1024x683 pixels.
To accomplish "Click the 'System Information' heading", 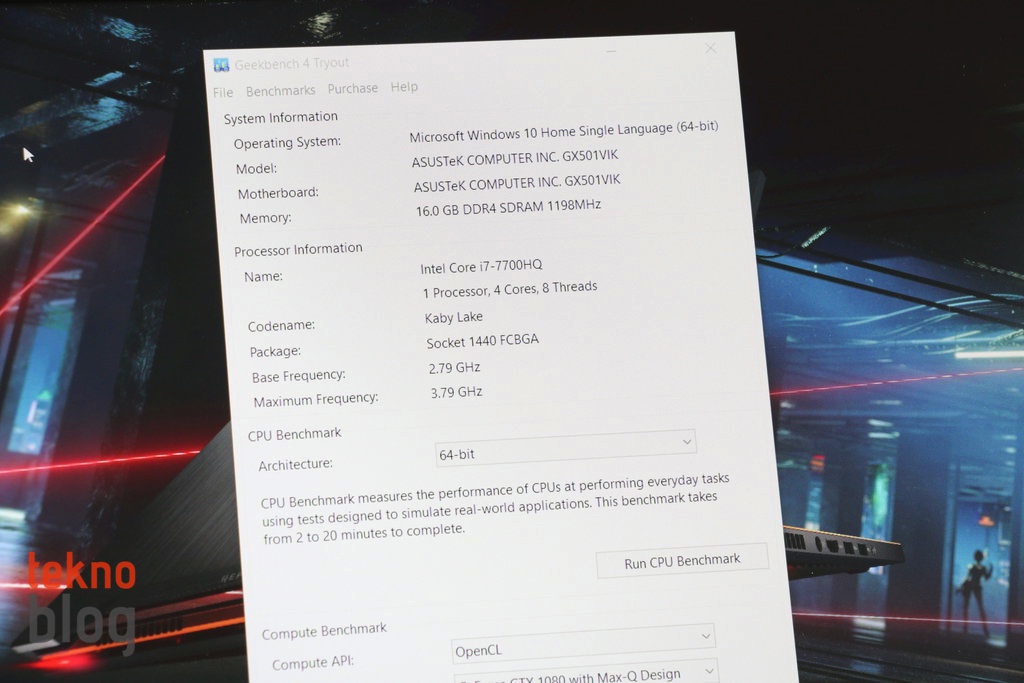I will [x=281, y=118].
